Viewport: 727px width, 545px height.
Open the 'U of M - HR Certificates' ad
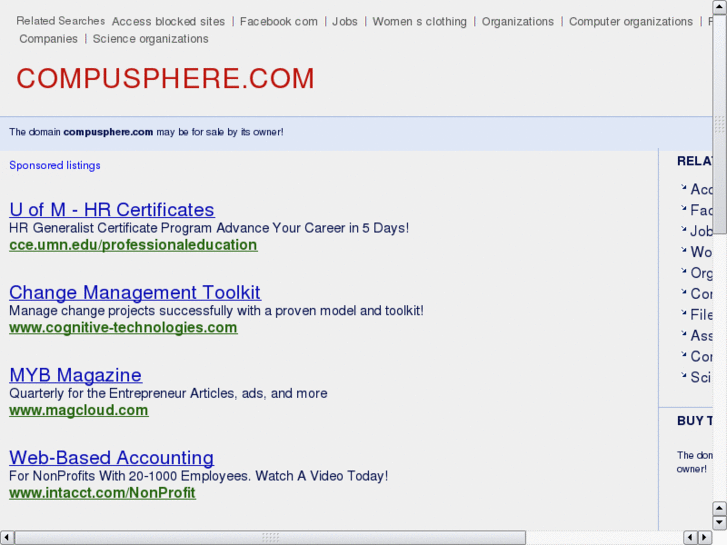pos(112,210)
